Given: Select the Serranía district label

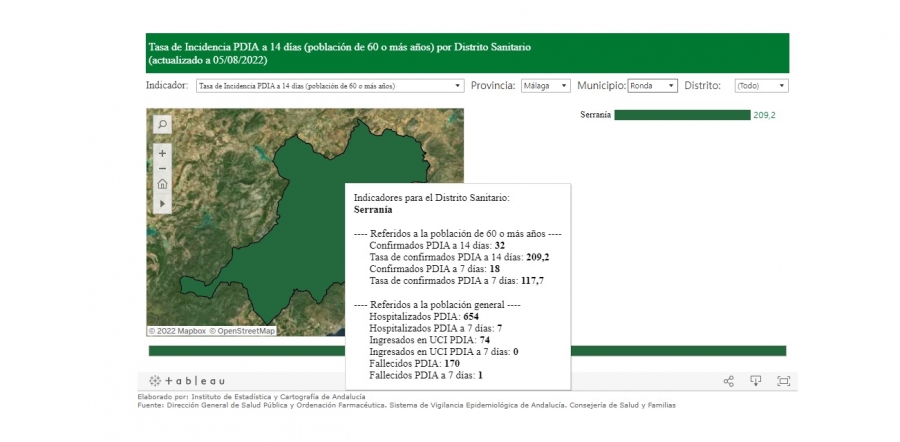Looking at the screenshot, I should pyautogui.click(x=595, y=115).
